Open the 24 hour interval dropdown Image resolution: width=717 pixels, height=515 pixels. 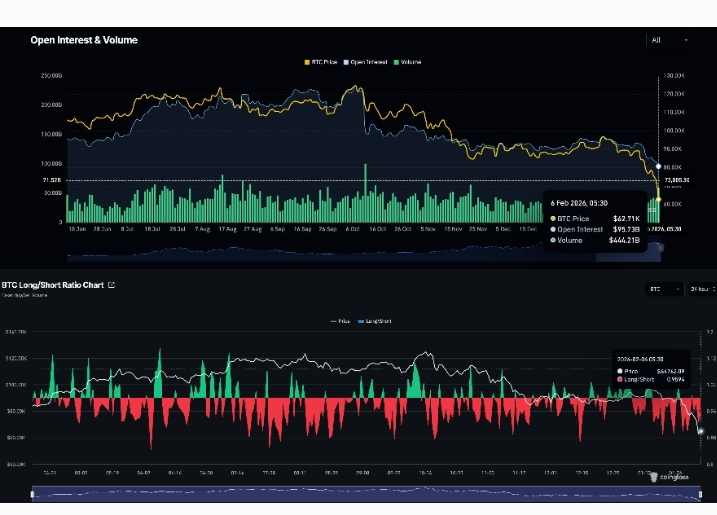coord(698,288)
